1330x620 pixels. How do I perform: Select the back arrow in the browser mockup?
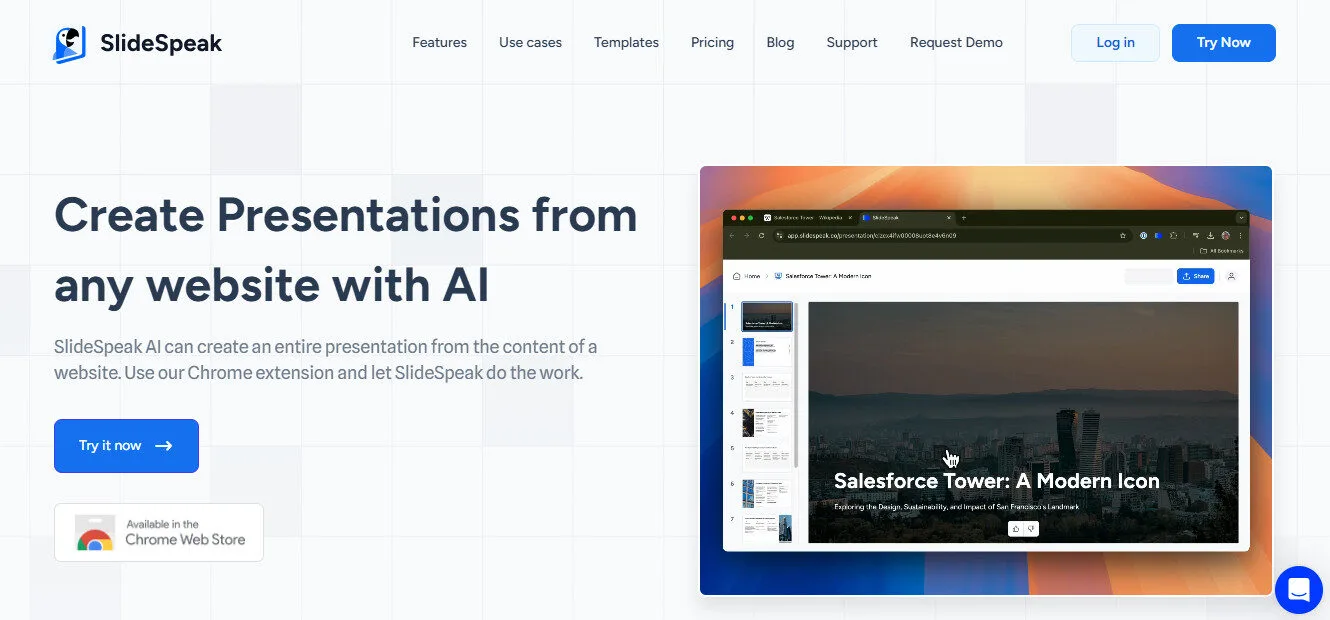(x=732, y=235)
